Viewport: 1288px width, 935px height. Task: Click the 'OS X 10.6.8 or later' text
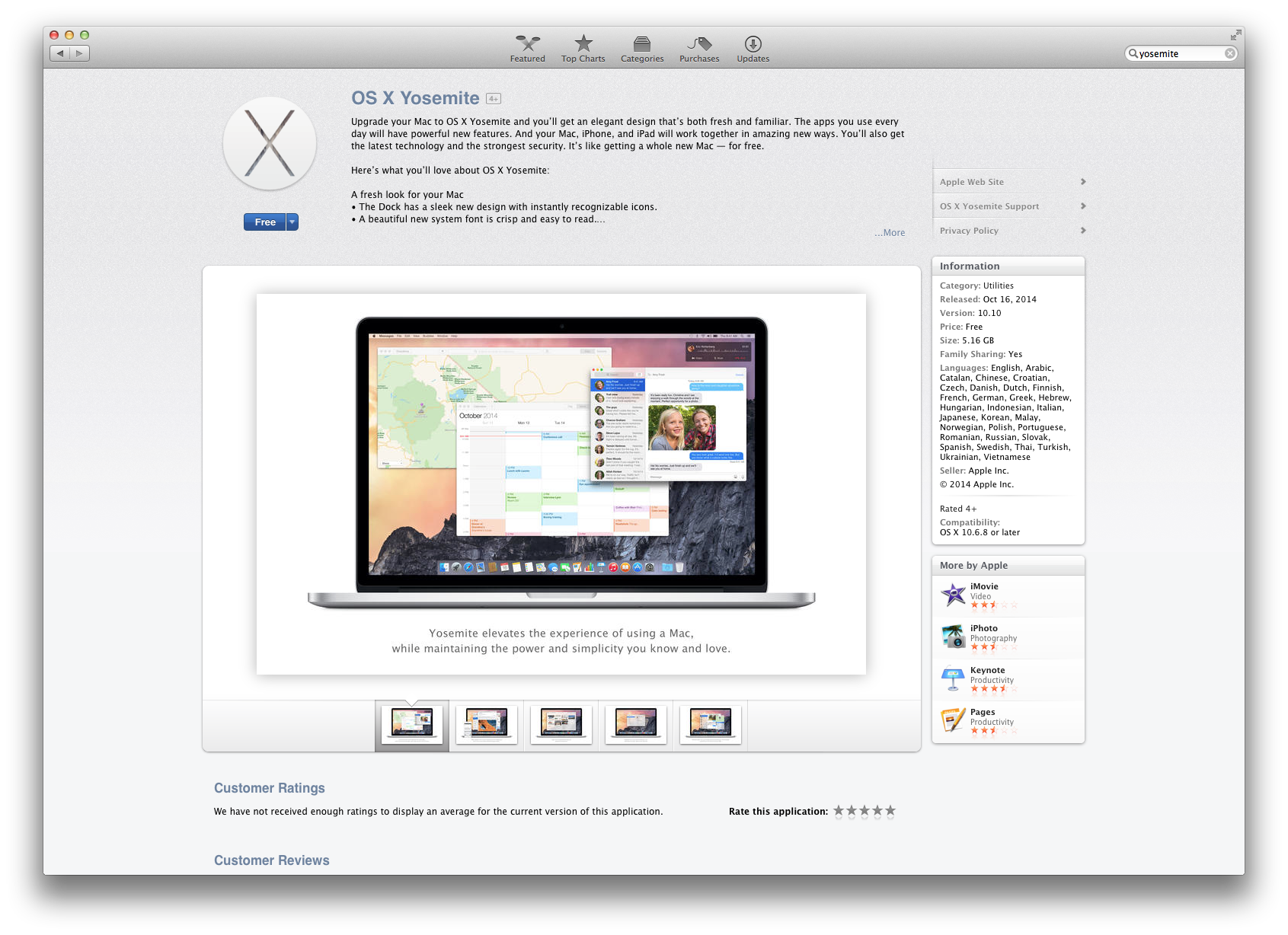point(980,532)
